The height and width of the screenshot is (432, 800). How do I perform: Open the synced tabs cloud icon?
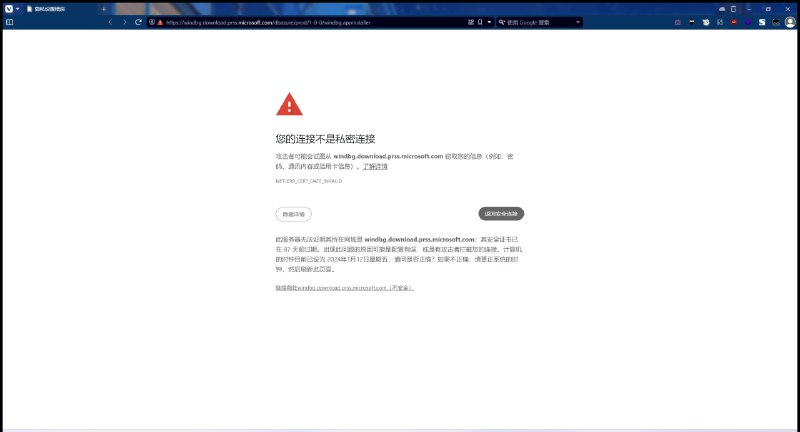[x=722, y=9]
